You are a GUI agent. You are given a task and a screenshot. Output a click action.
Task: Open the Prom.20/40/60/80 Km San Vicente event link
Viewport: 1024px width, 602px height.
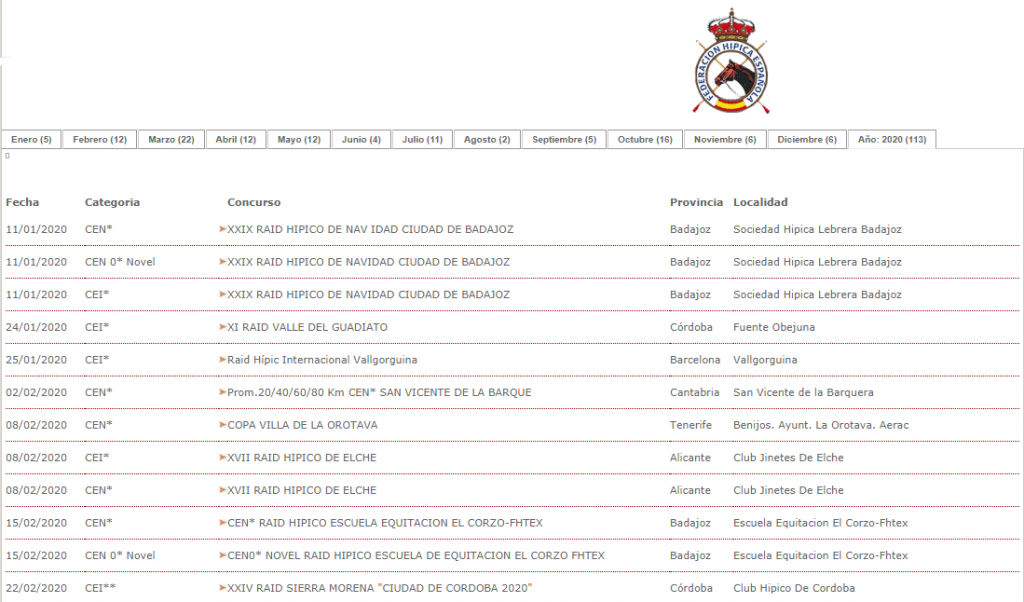coord(379,393)
